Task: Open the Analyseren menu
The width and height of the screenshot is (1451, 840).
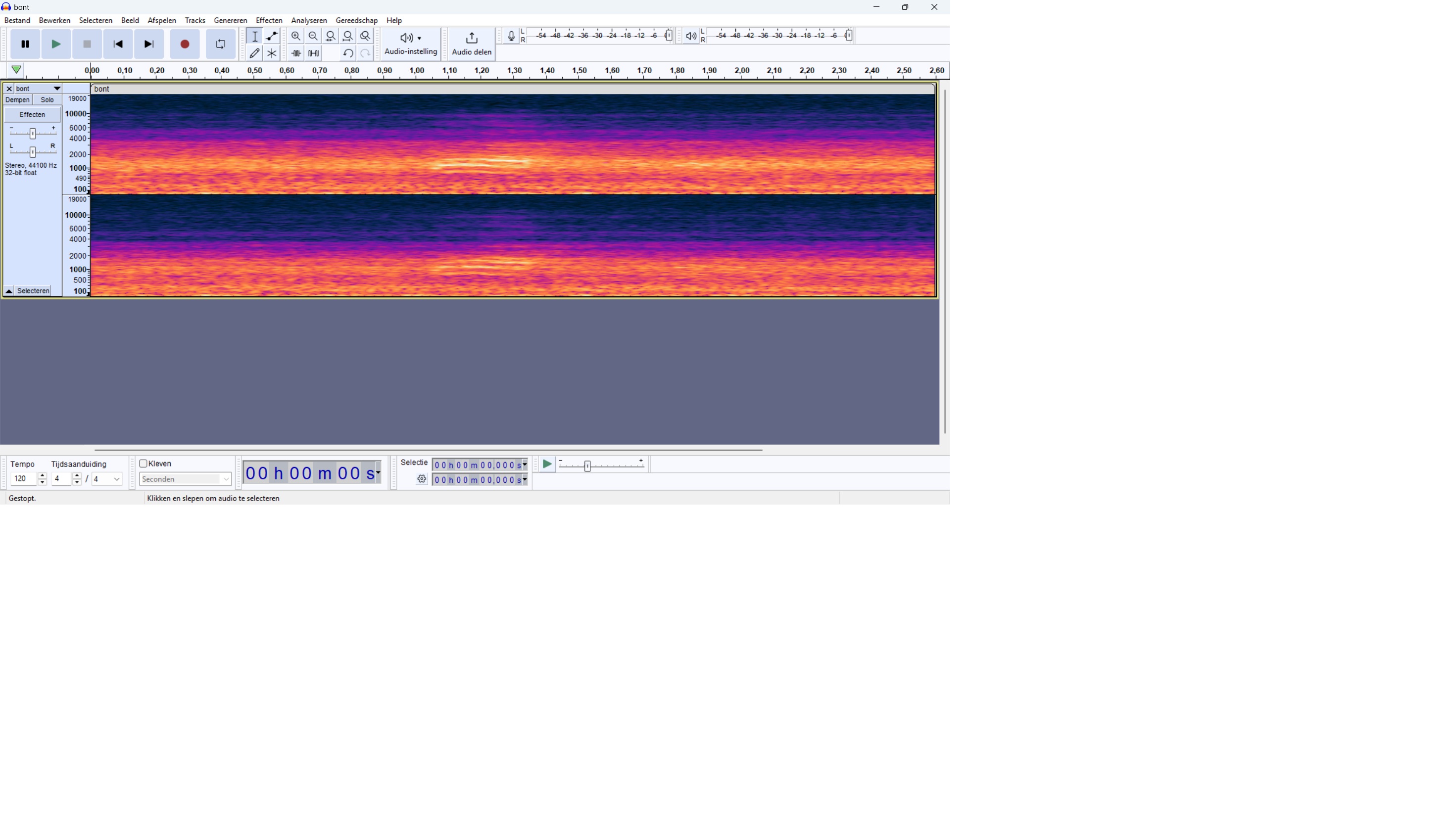Action: click(x=309, y=21)
